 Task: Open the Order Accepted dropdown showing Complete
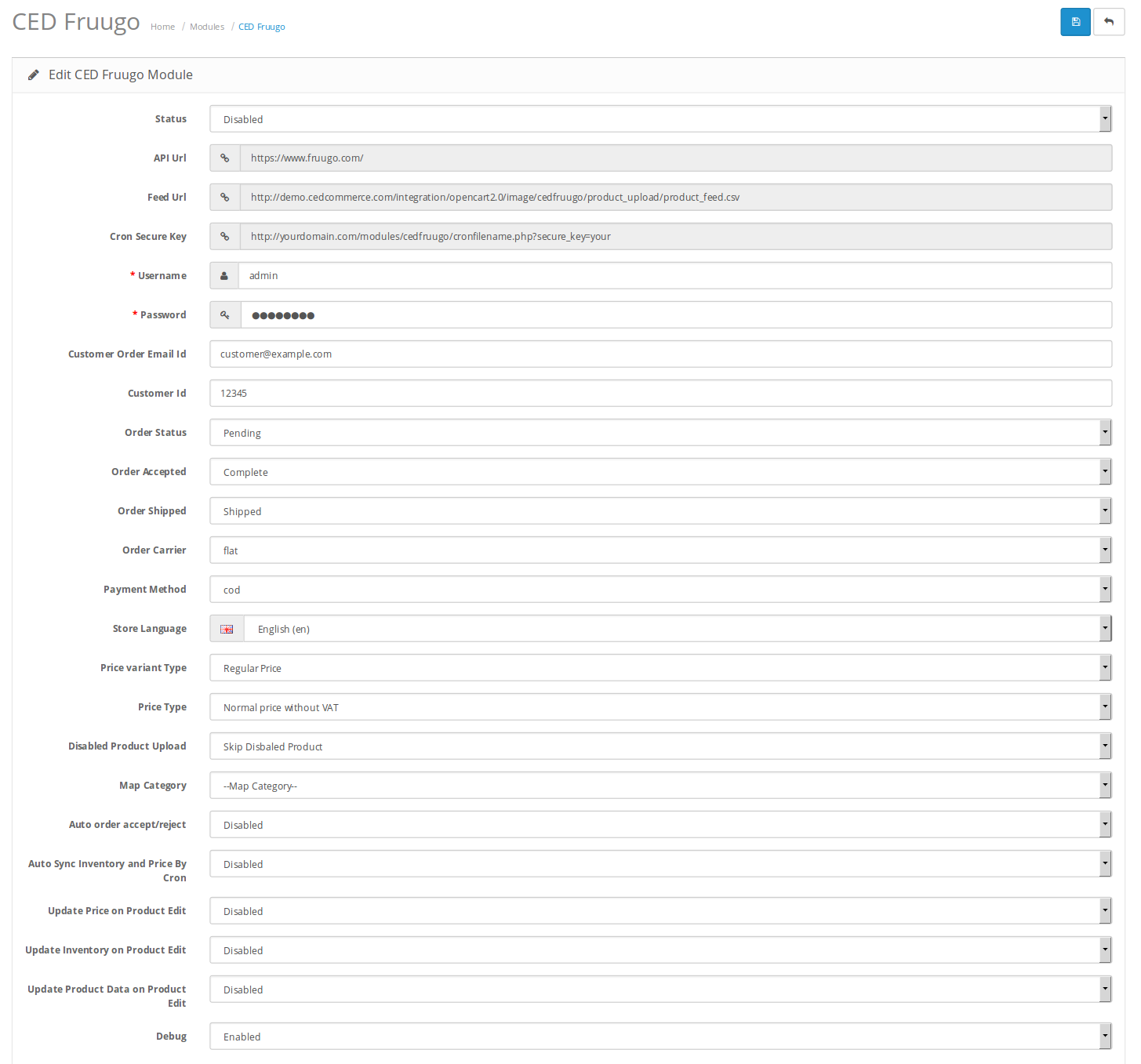(x=660, y=471)
